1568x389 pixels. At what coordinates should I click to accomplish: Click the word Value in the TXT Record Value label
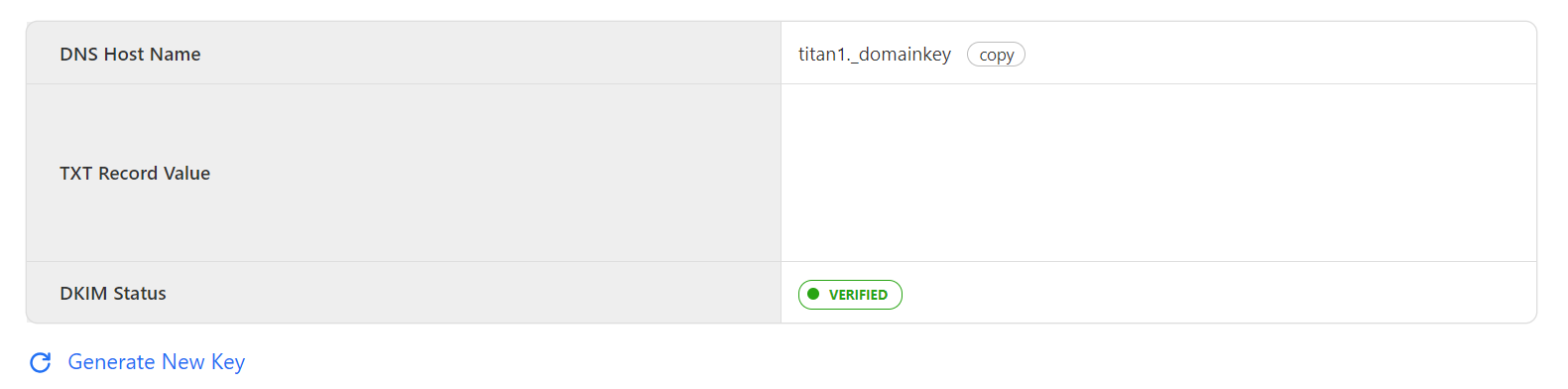click(x=186, y=174)
